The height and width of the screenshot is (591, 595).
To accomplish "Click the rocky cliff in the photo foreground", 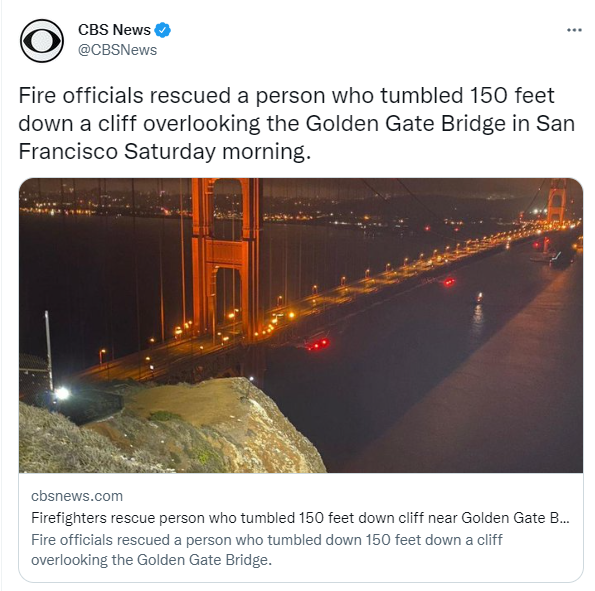I will click(171, 427).
